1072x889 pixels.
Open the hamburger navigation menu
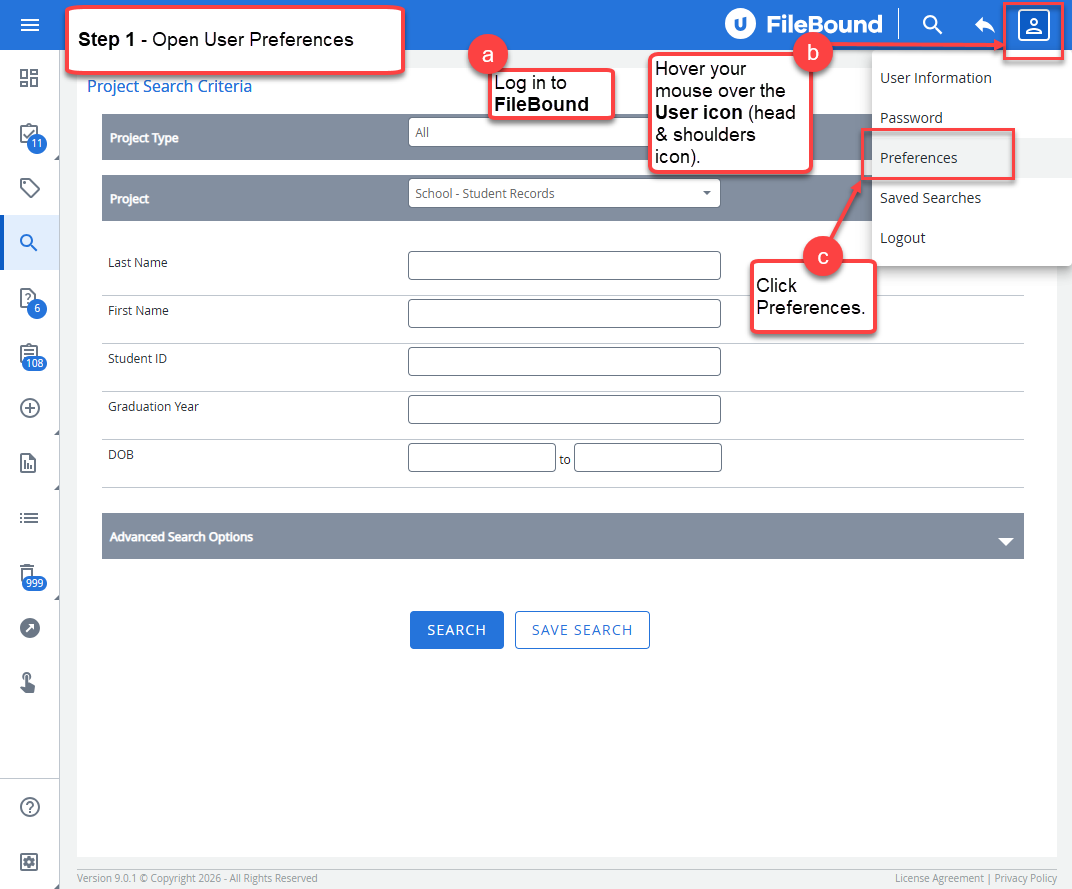pyautogui.click(x=29, y=25)
